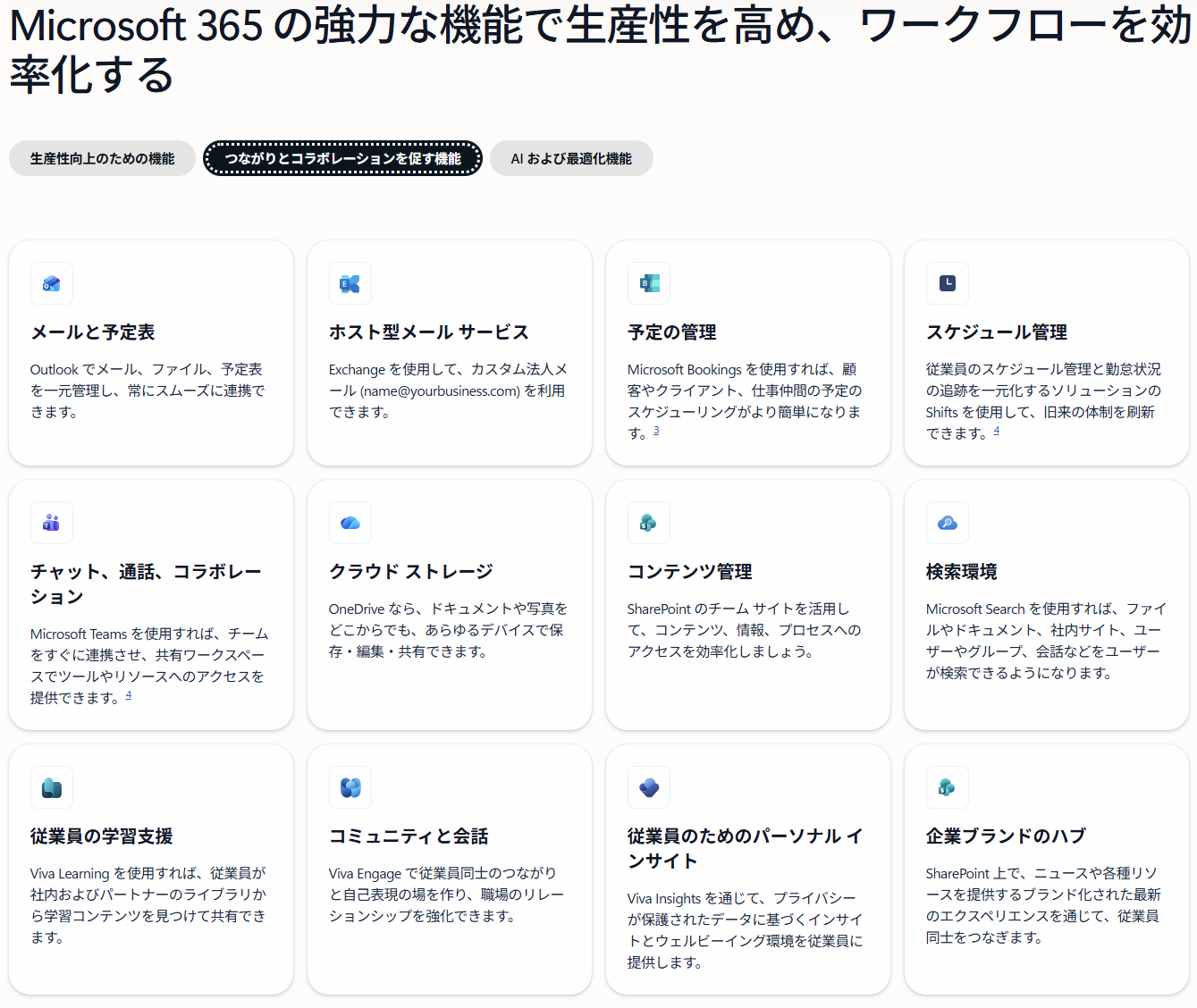Click the 企業ブランドのハブ heading
This screenshot has width=1197, height=1008.
pyautogui.click(x=1006, y=836)
